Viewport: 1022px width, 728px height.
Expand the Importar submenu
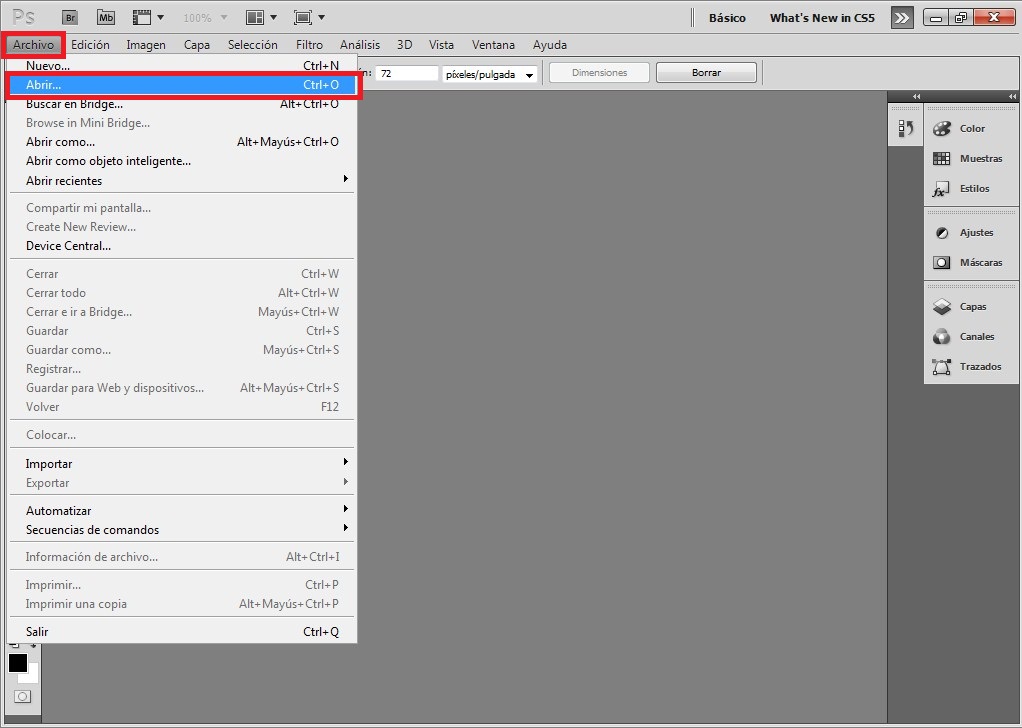tap(346, 462)
